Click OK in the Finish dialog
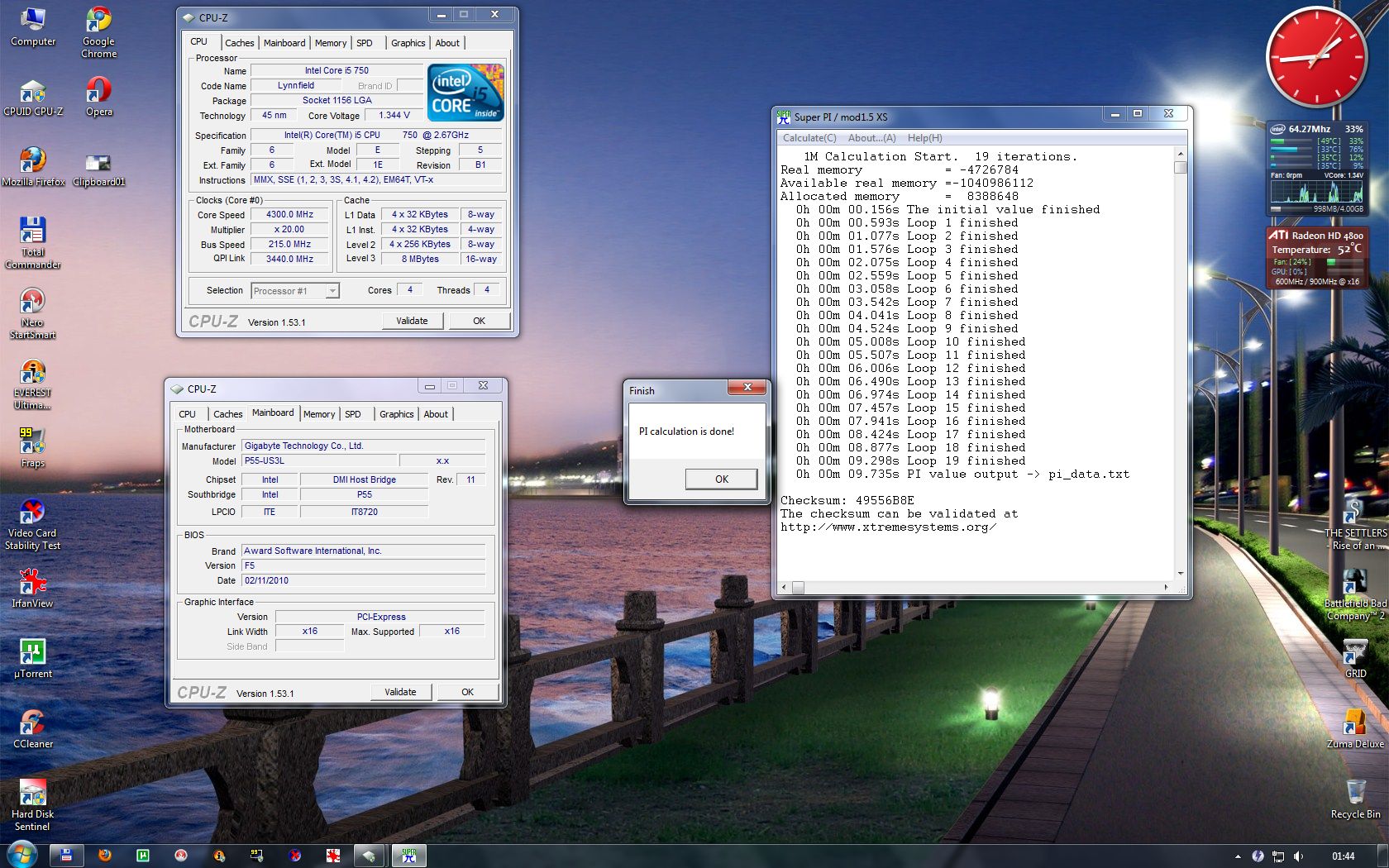 tap(722, 479)
